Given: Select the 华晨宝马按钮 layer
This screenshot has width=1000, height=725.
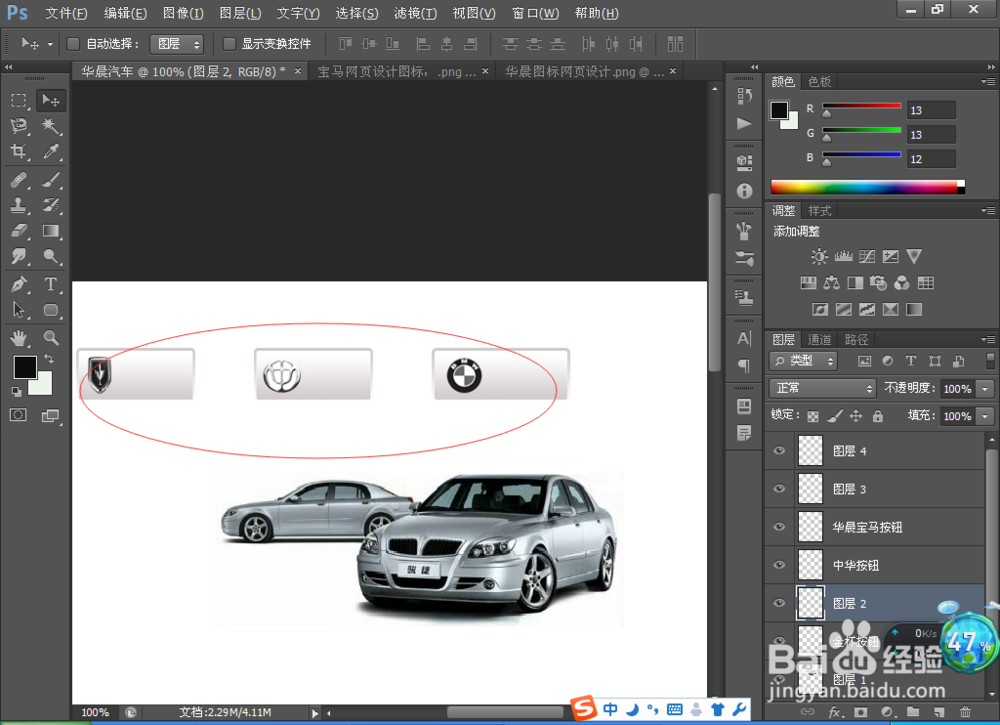Looking at the screenshot, I should pos(877,527).
